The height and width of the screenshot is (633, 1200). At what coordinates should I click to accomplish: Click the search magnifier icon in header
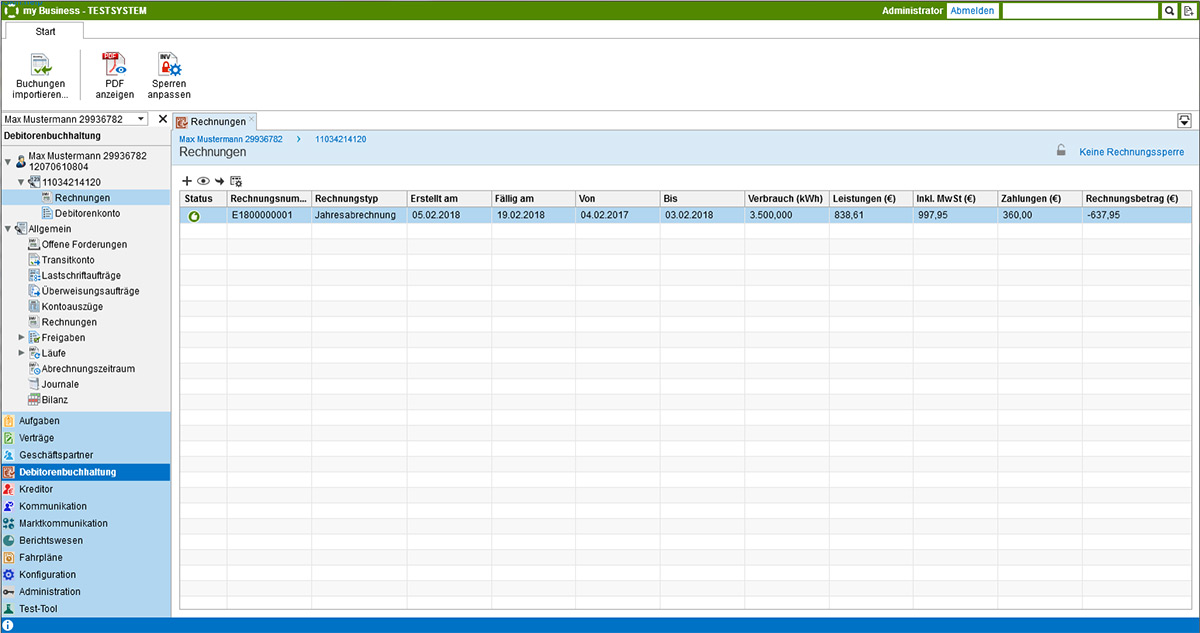pos(1169,10)
